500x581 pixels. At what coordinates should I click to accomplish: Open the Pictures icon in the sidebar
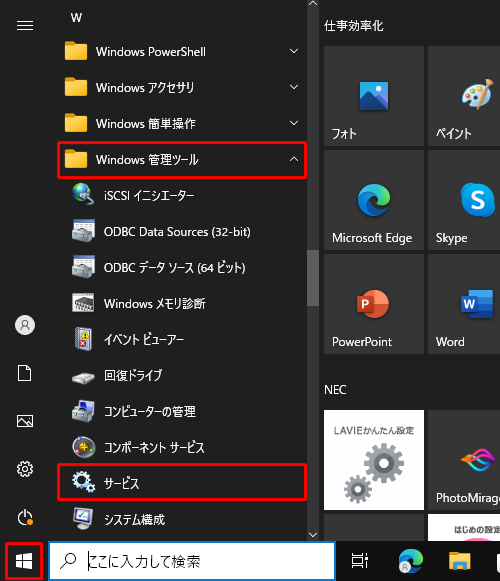25,421
